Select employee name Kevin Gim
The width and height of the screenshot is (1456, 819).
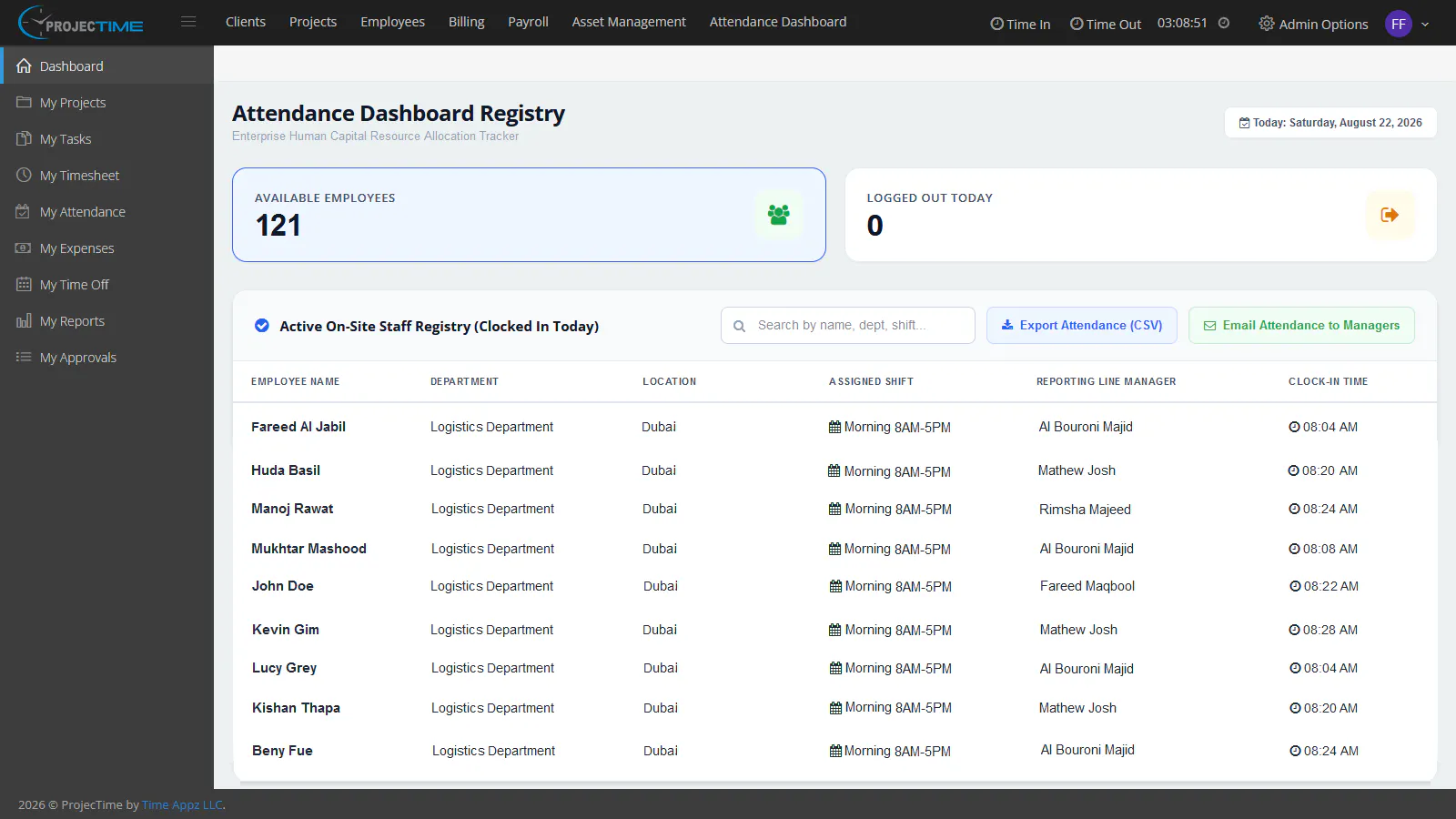pyautogui.click(x=286, y=630)
